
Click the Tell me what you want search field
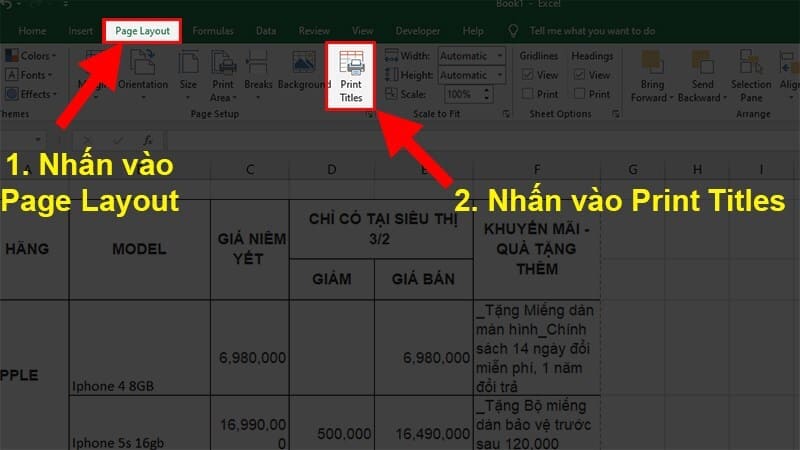pos(592,31)
